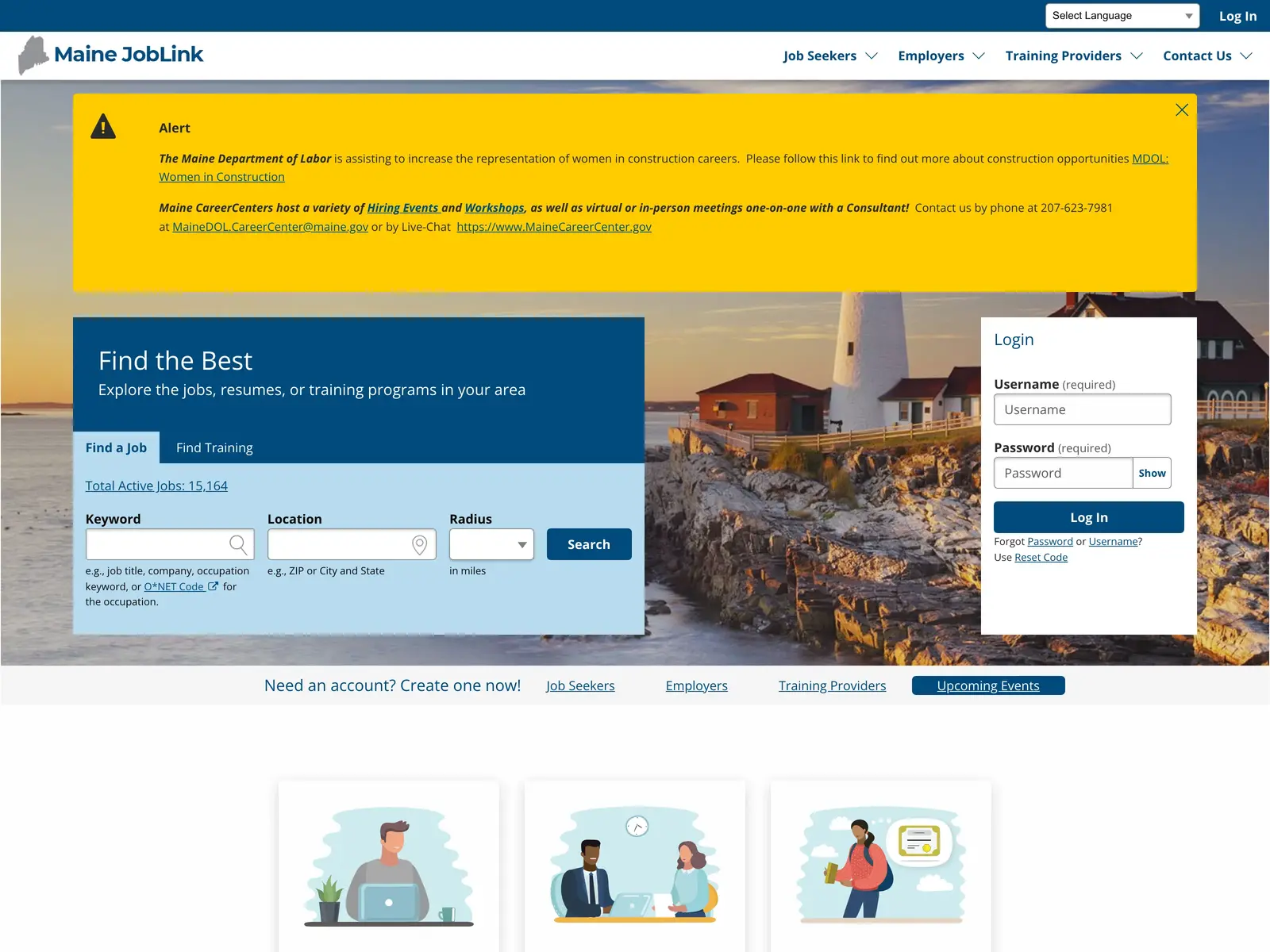
Task: Open the Total Active Jobs: 15,164 link
Action: click(x=156, y=486)
